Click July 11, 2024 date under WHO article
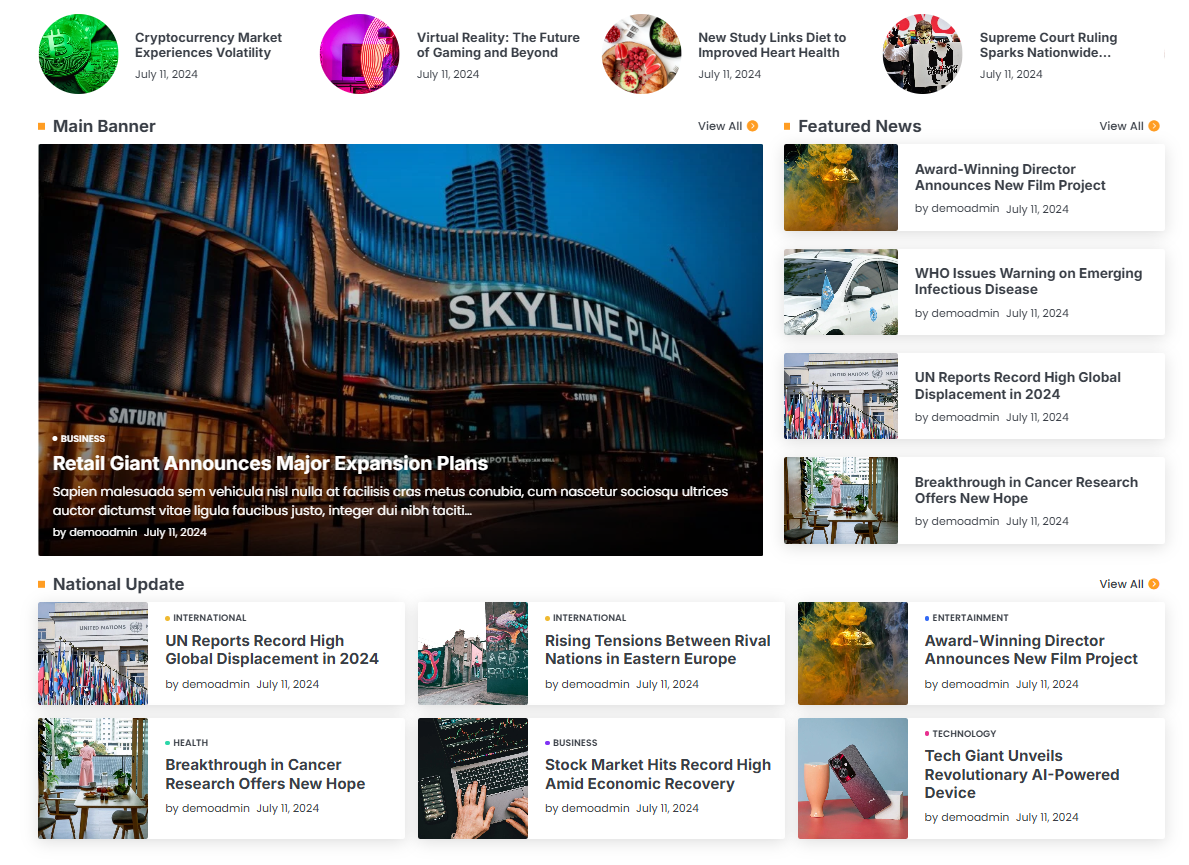The width and height of the screenshot is (1189, 865). coord(1037,313)
